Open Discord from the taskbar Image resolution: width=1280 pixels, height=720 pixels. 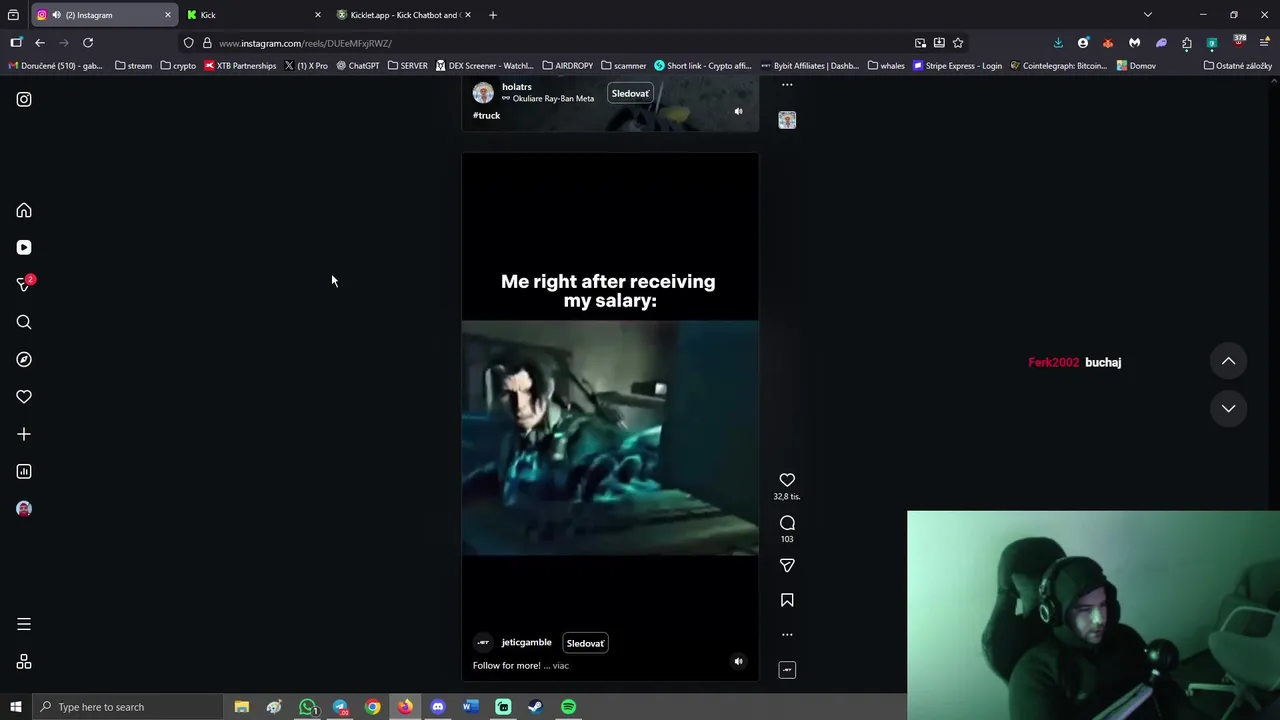click(437, 707)
